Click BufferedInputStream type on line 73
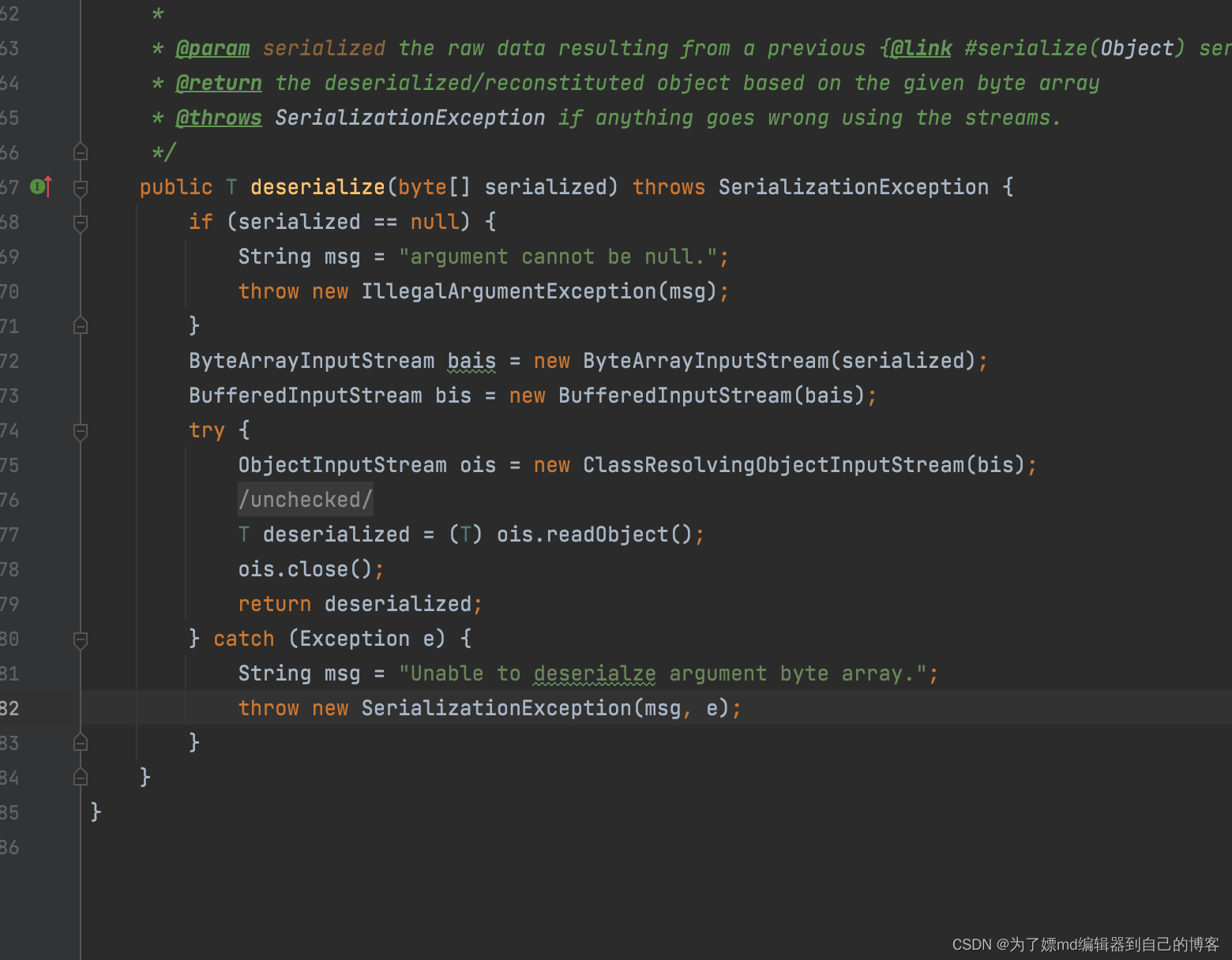Viewport: 1232px width, 960px height. coord(306,396)
